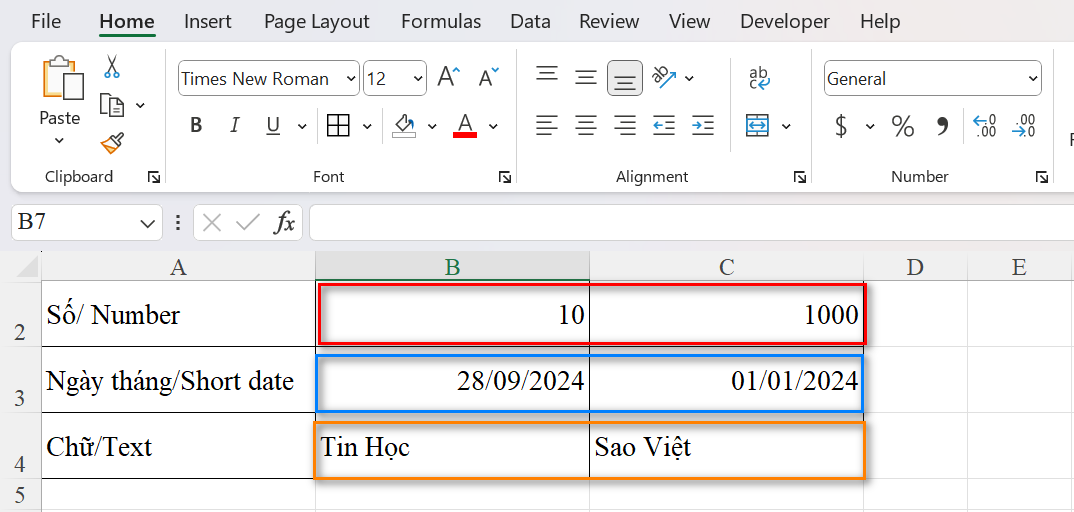Open the Times New Roman font dropdown
This screenshot has height=512, width=1074.
(x=351, y=79)
